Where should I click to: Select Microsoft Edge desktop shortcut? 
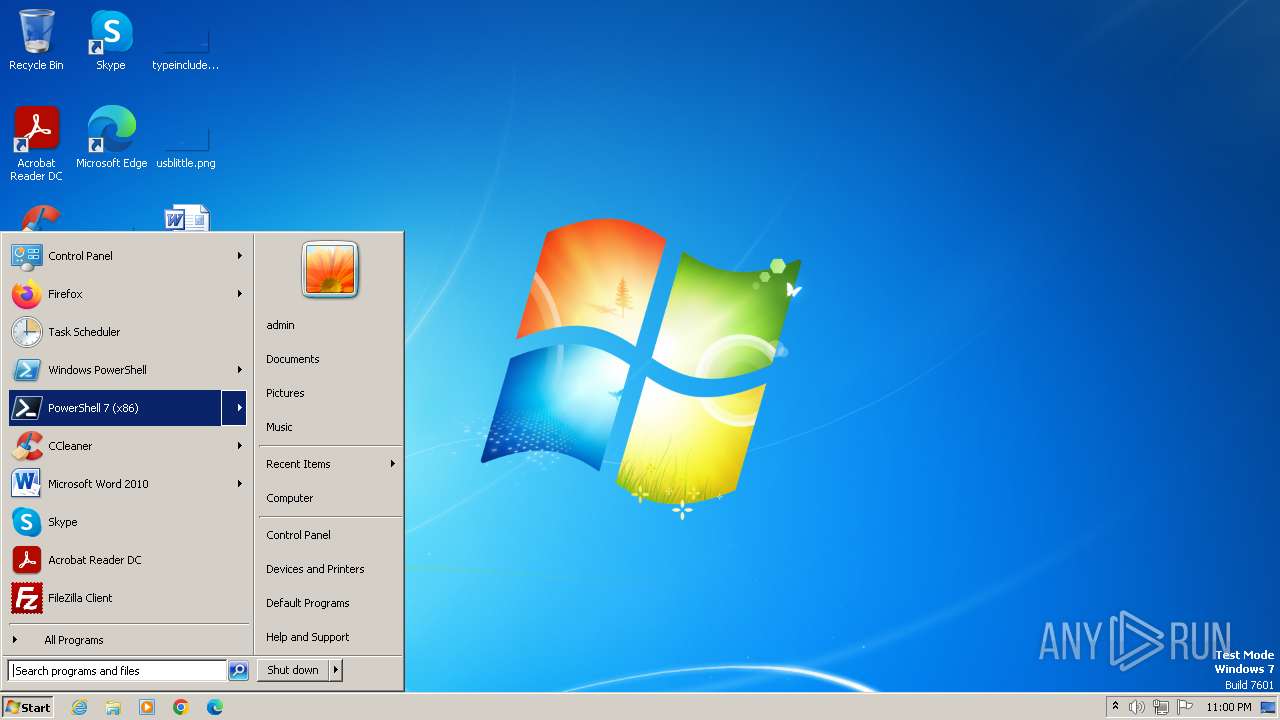click(111, 138)
